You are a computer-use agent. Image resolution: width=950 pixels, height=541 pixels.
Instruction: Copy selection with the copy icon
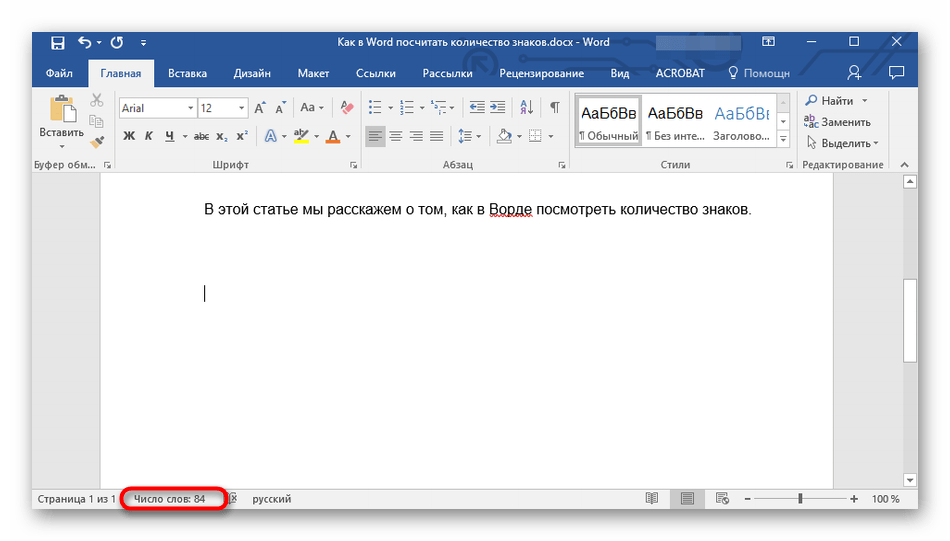[96, 121]
